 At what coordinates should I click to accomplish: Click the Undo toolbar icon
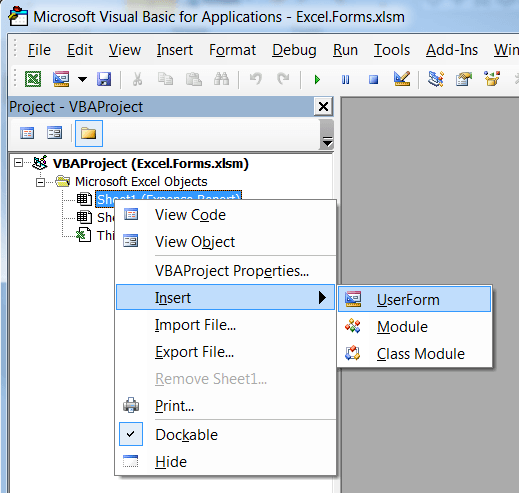256,79
